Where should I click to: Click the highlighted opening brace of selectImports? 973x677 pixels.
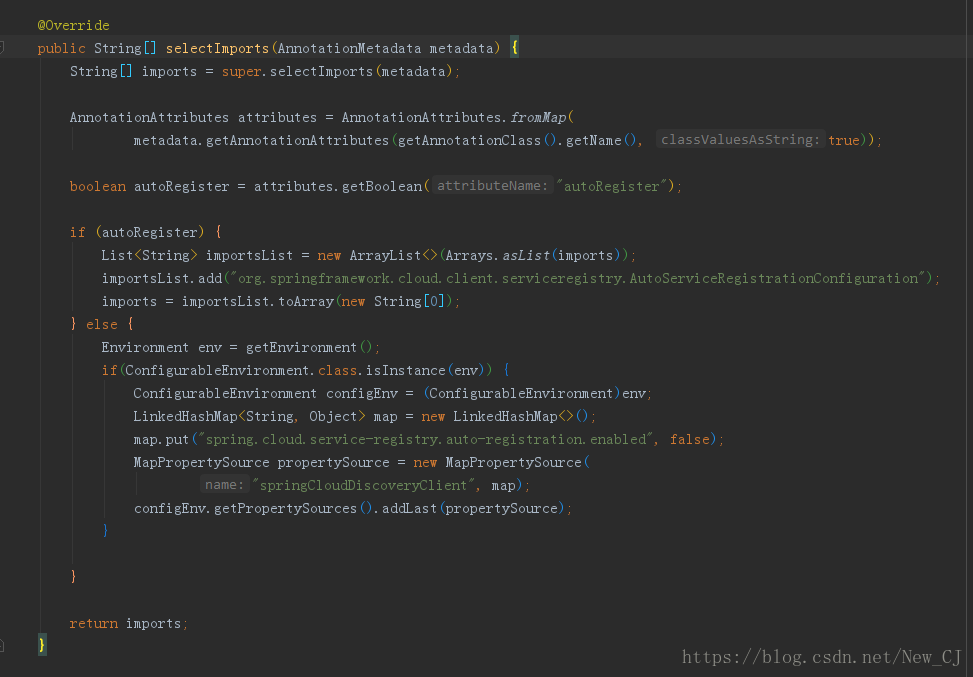514,48
